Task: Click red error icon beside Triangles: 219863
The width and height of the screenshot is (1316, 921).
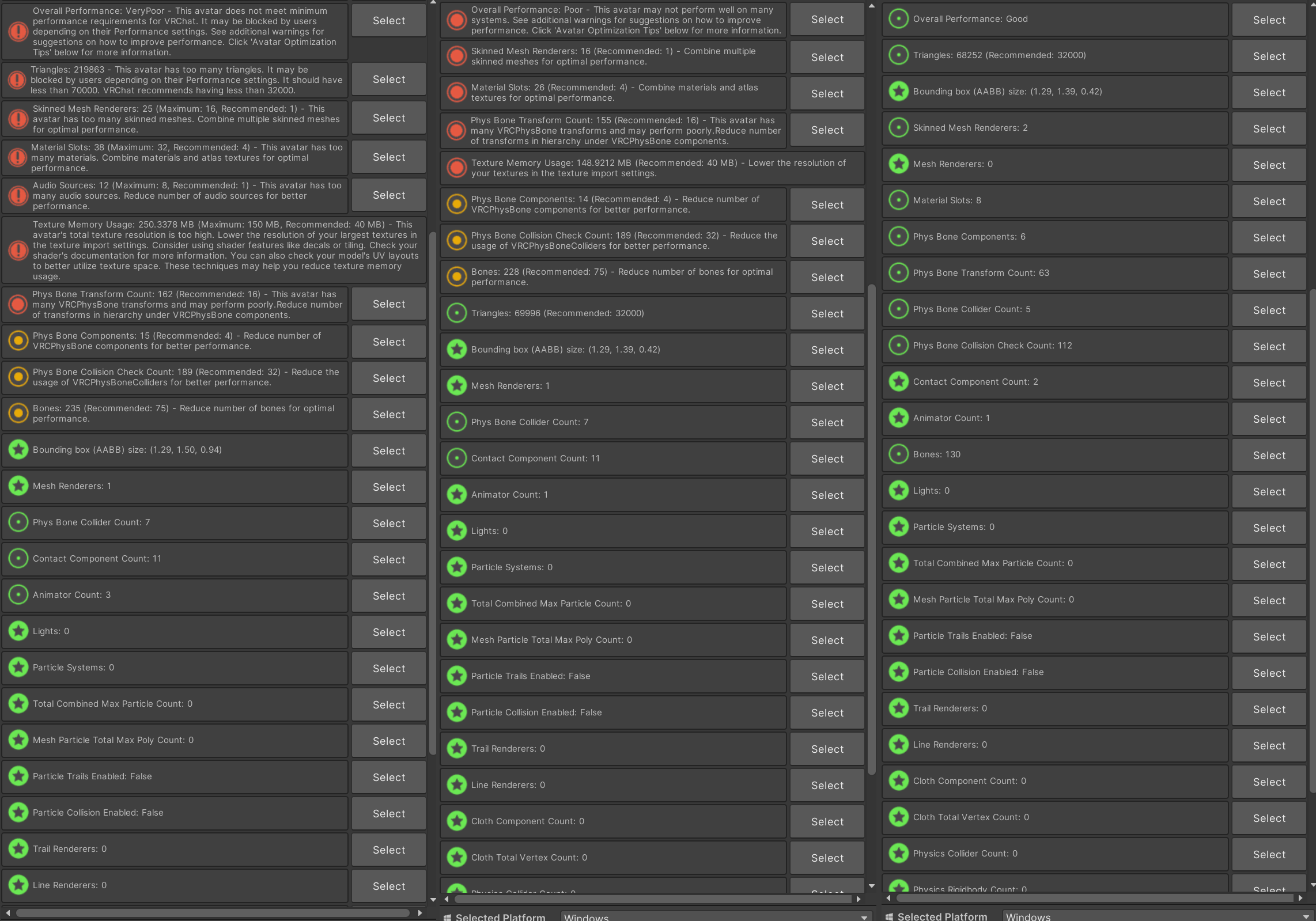Action: (18, 80)
